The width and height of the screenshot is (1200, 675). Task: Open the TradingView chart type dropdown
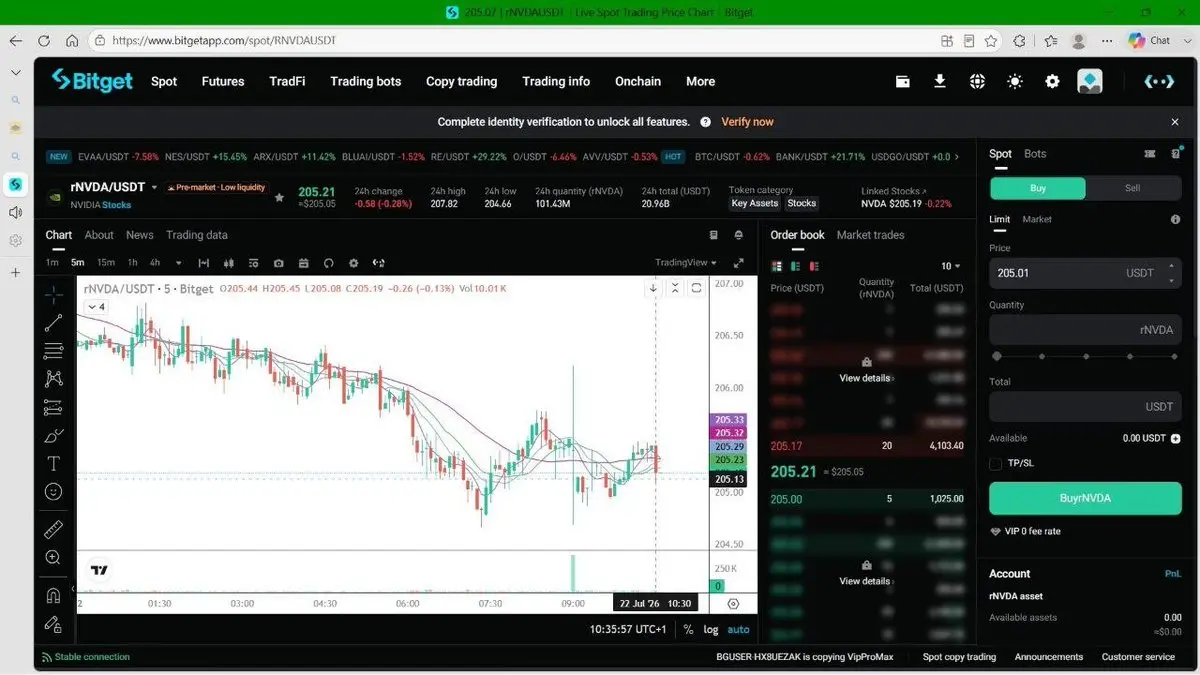click(x=686, y=263)
